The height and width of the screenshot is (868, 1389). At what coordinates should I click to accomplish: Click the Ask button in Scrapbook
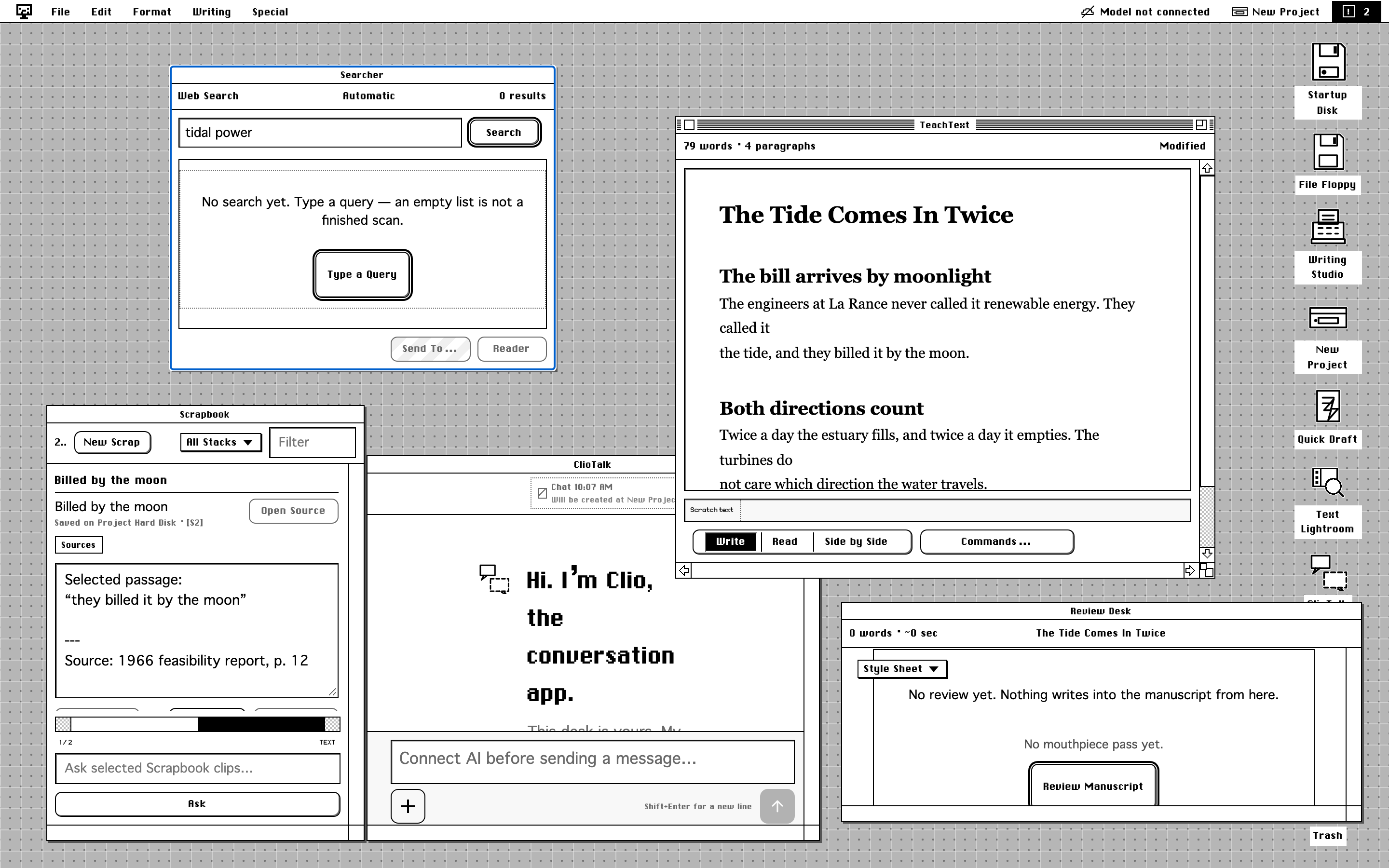(197, 804)
